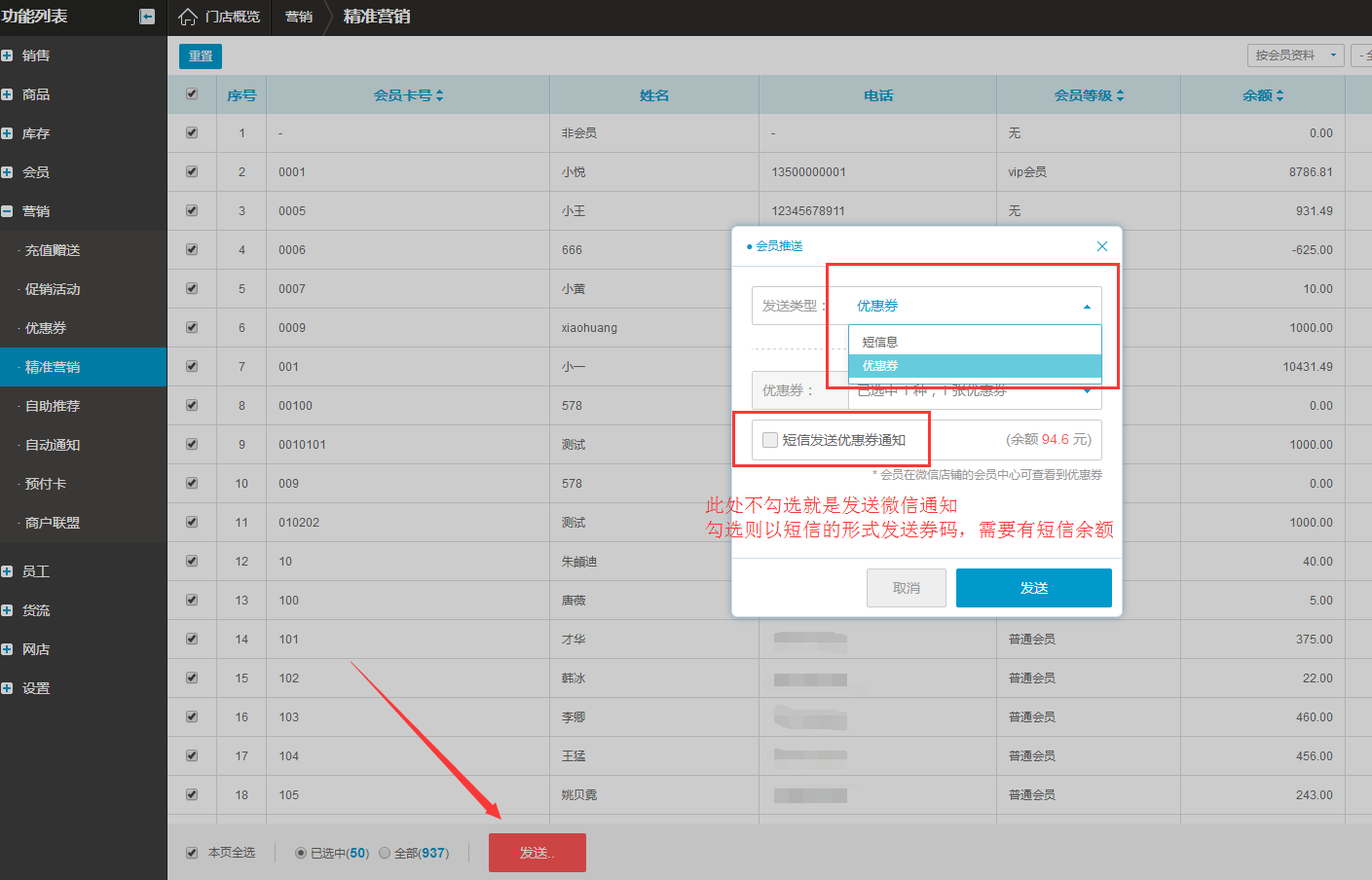
Task: Sort by 会员卡号 column arrows
Action: coord(439,95)
